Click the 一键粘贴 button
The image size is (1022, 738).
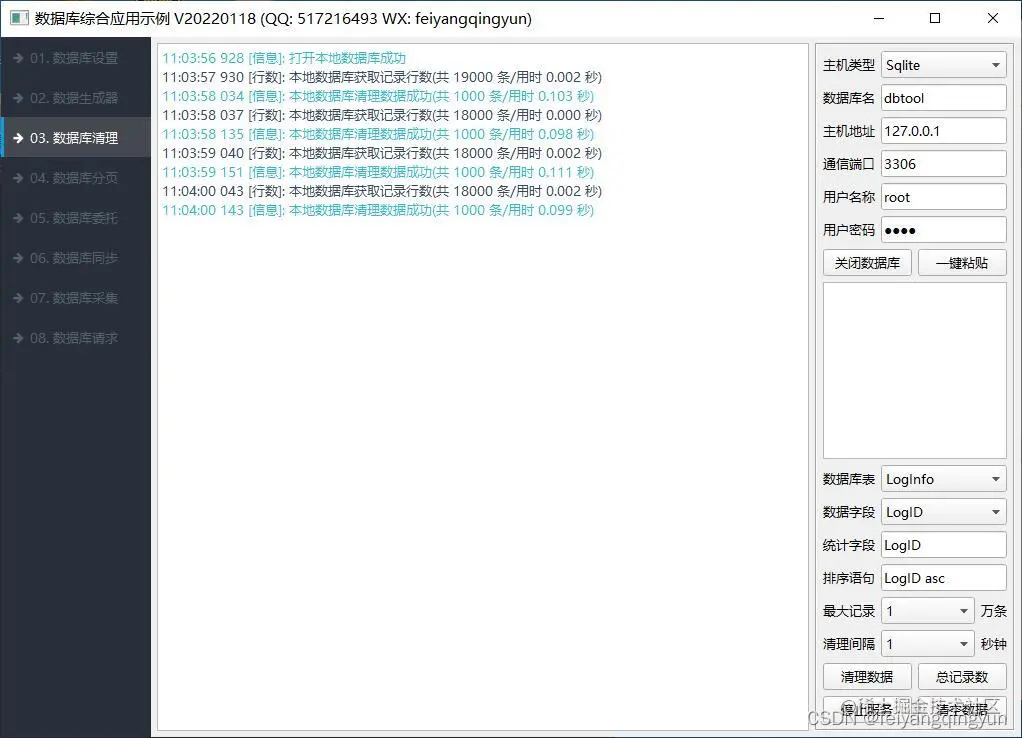tap(962, 263)
